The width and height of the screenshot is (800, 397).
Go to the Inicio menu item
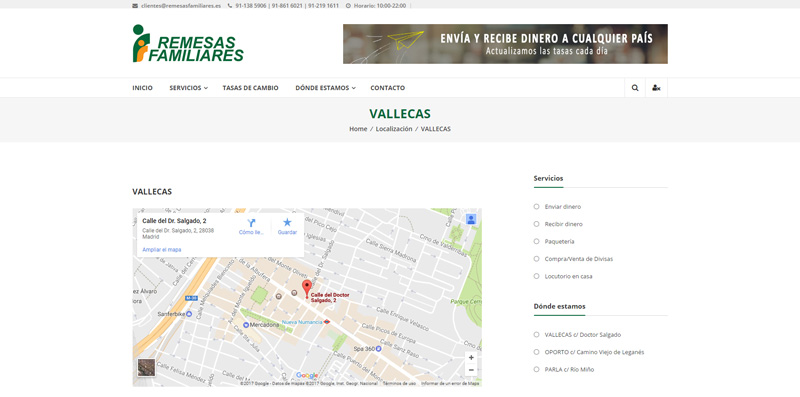(142, 88)
